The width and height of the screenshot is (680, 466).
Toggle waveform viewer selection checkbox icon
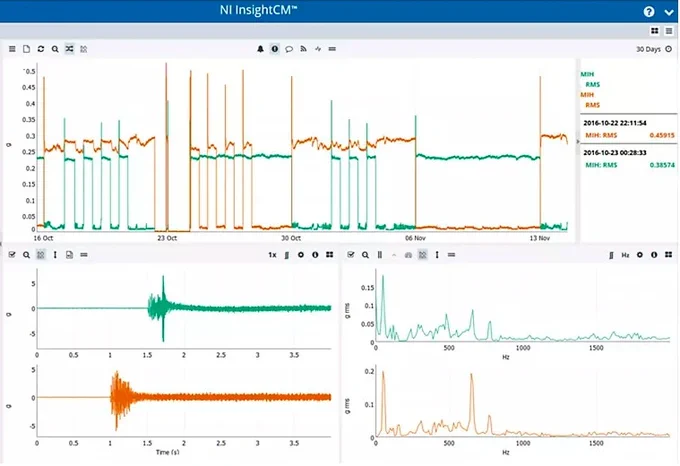(12, 255)
